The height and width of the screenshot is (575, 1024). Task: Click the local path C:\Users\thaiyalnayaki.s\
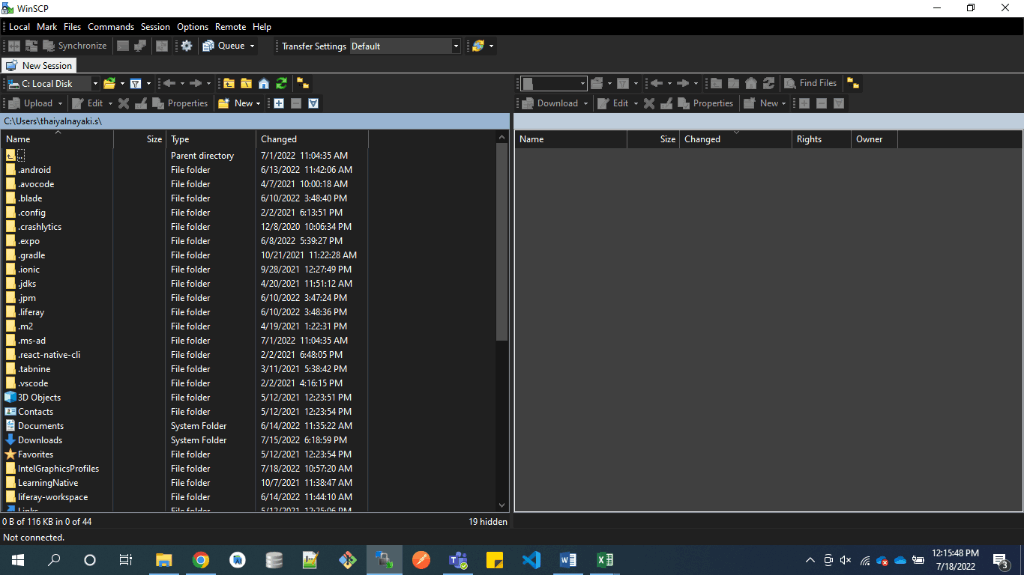[53, 121]
